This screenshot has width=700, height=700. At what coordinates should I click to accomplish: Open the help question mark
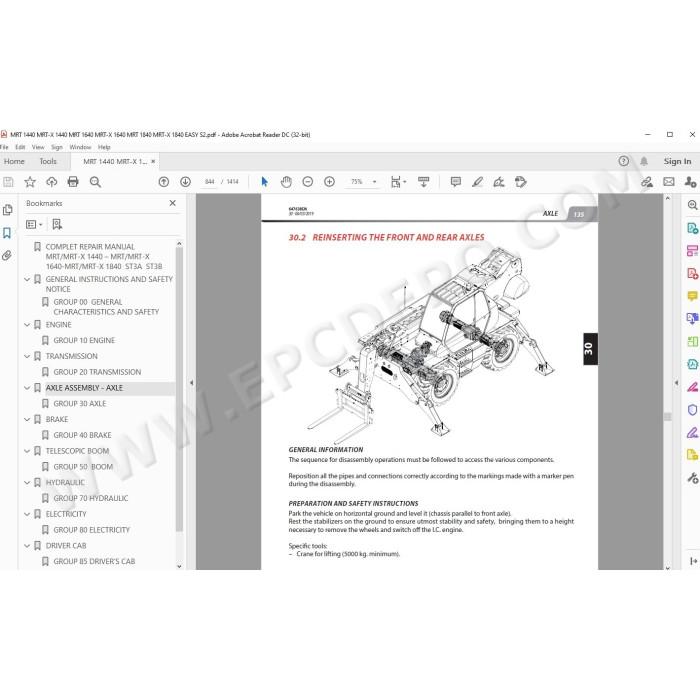click(624, 161)
